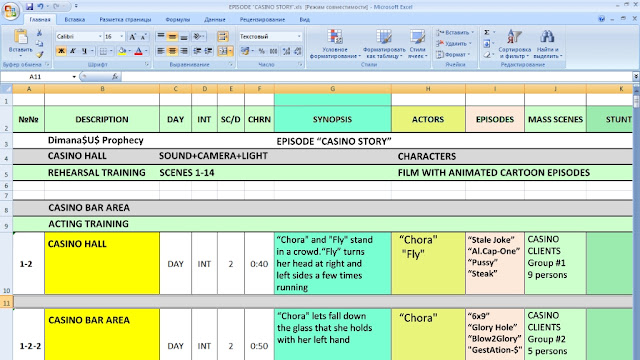640x360 pixels.
Task: Insert AutoSum formula
Action: pyautogui.click(x=487, y=32)
